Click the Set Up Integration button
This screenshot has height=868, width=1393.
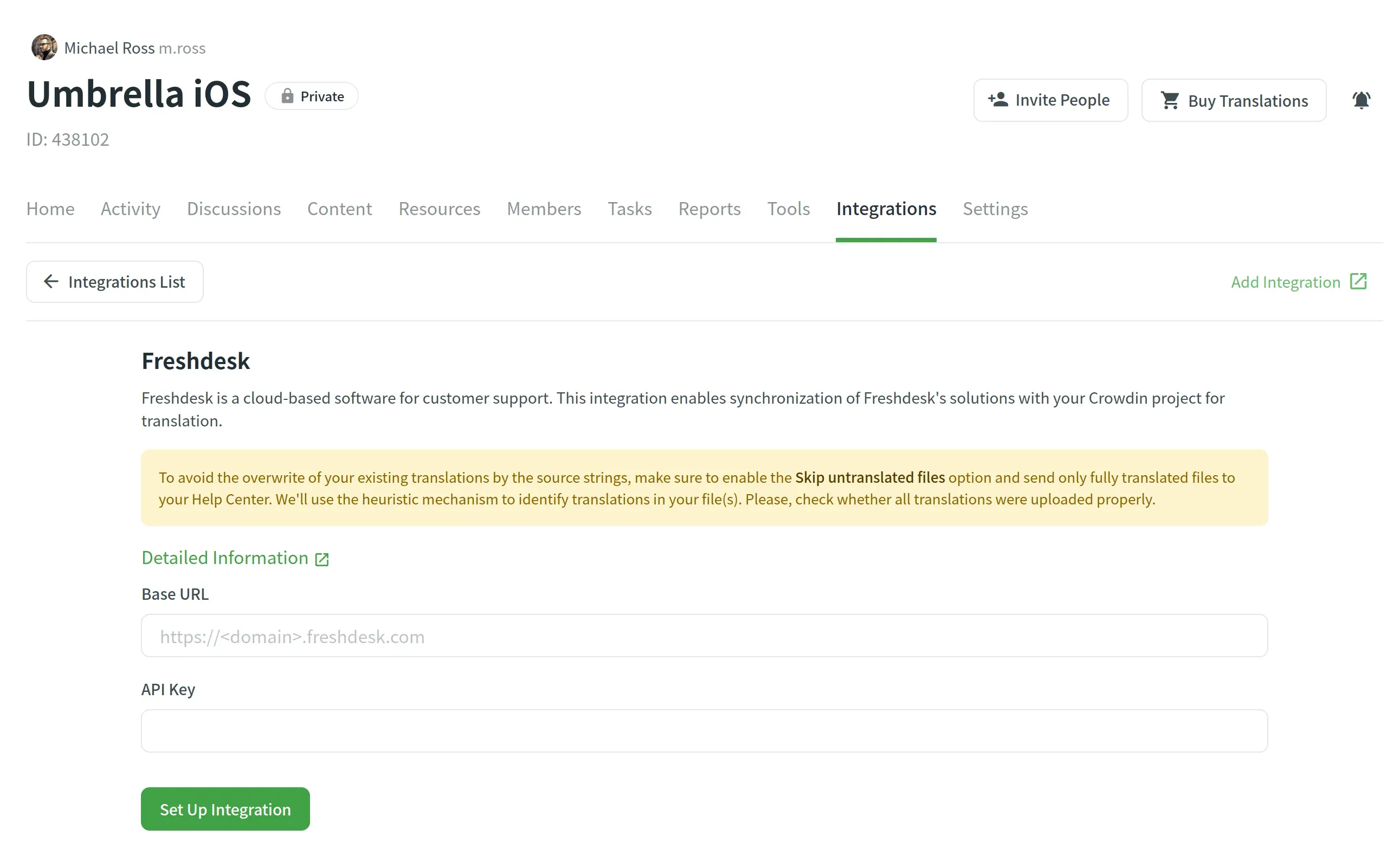click(x=225, y=809)
